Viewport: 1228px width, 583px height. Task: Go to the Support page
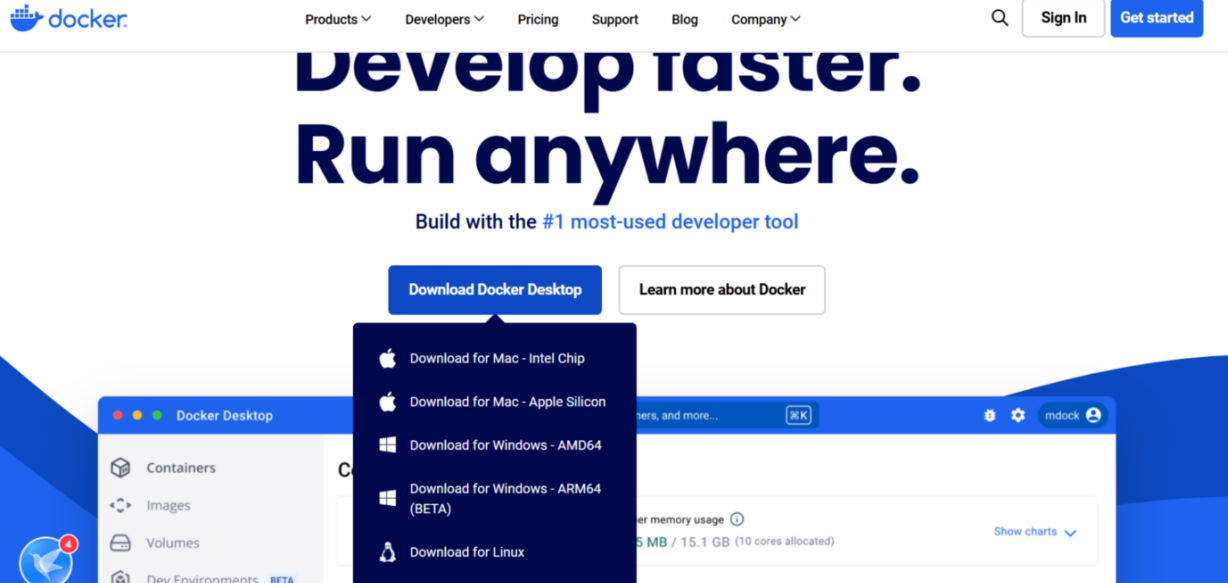point(615,19)
